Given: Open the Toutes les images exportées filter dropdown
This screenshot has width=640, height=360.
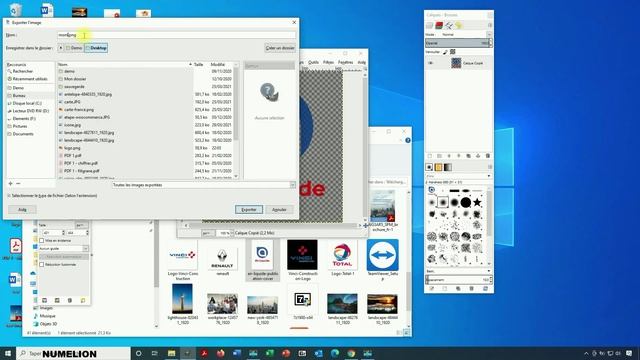Looking at the screenshot, I should click(204, 185).
